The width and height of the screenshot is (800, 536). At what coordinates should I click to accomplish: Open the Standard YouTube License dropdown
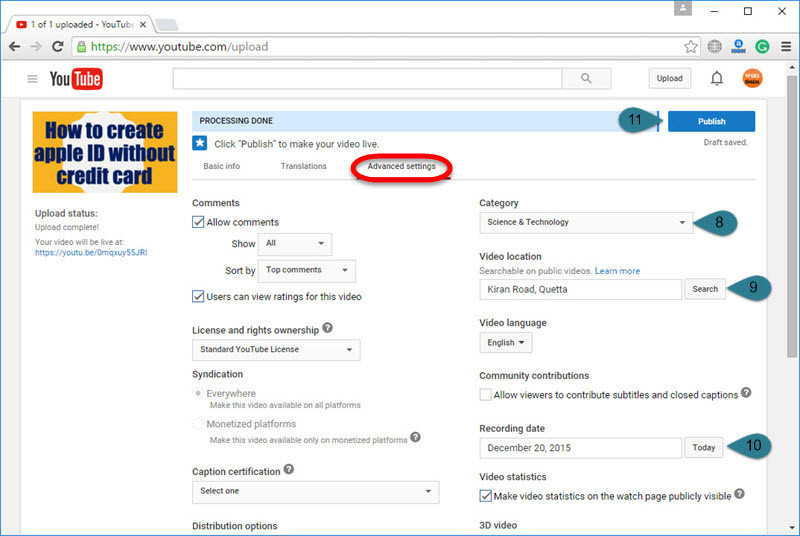276,350
